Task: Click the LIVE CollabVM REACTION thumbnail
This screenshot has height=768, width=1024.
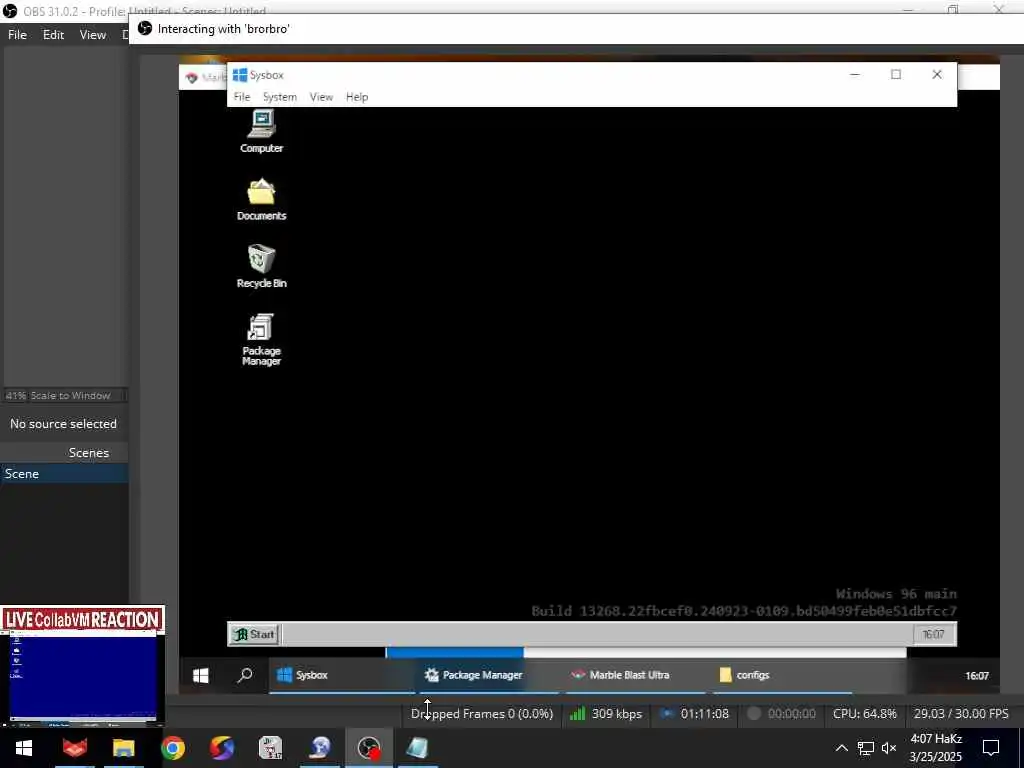Action: (82, 665)
